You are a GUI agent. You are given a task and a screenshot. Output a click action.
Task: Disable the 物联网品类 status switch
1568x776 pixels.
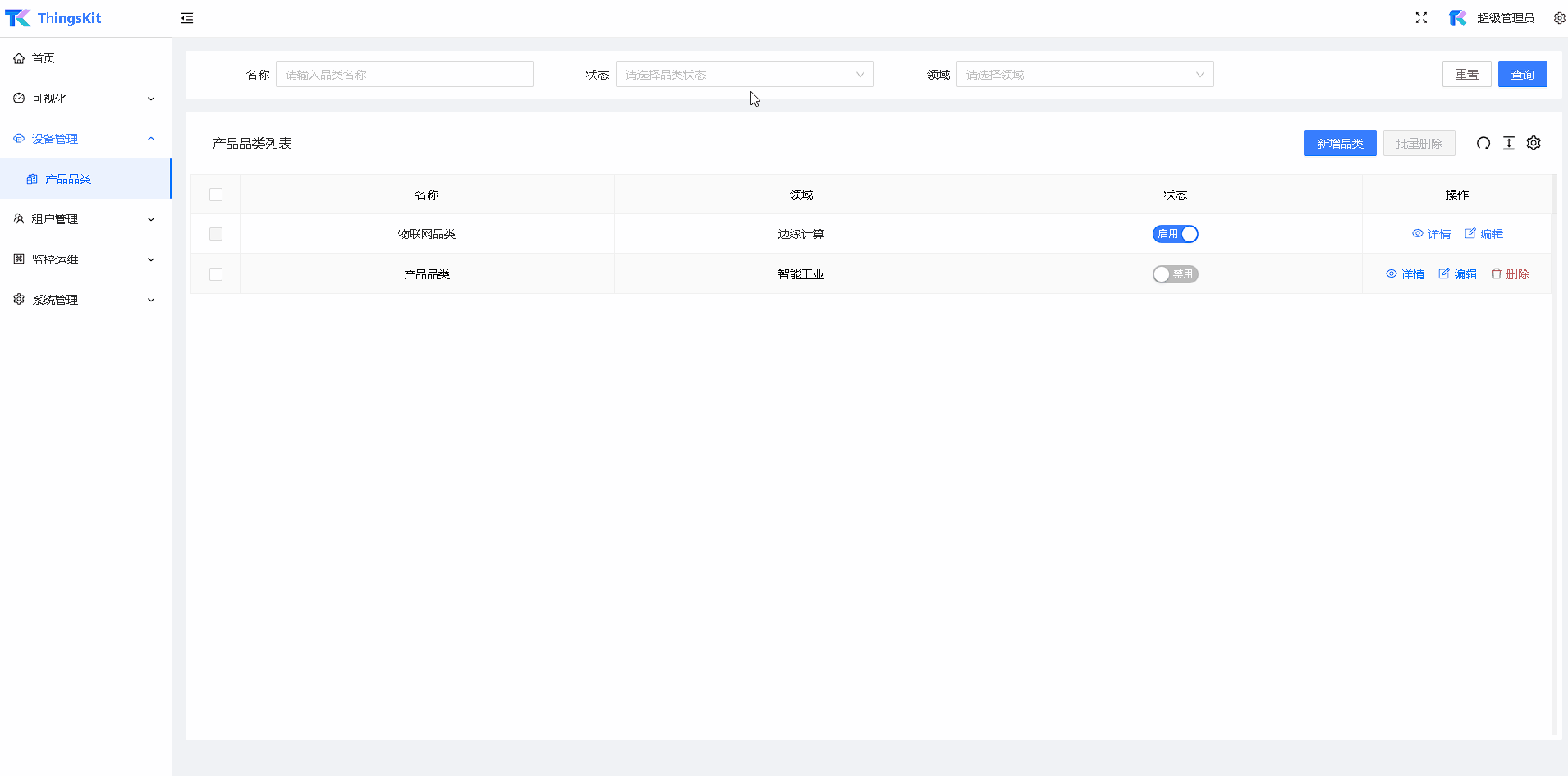1175,234
